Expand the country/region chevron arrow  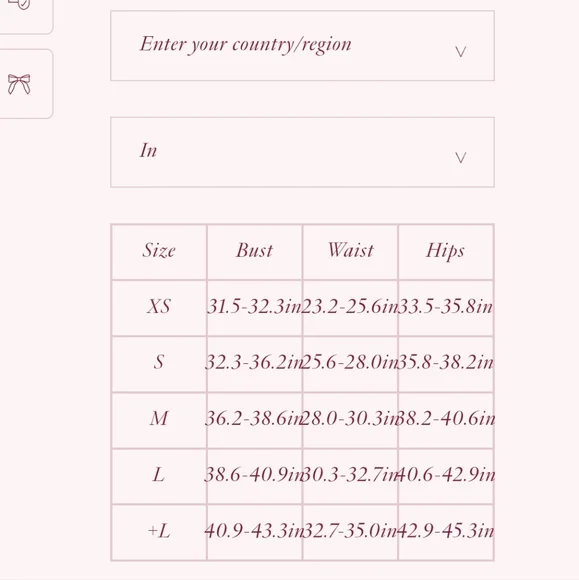(x=460, y=51)
